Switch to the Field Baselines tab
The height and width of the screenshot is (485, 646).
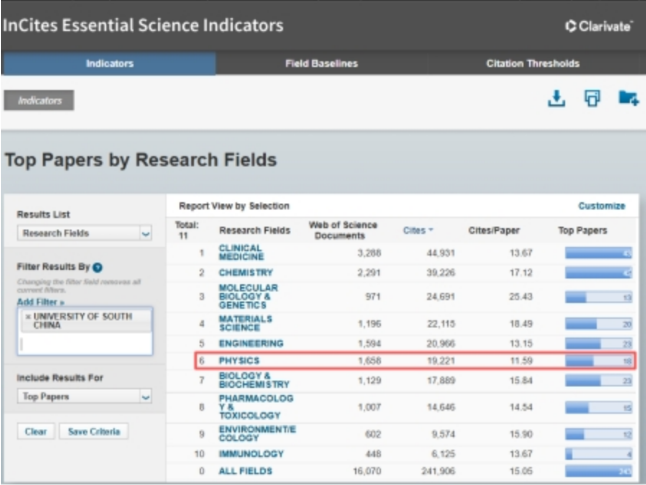321,63
